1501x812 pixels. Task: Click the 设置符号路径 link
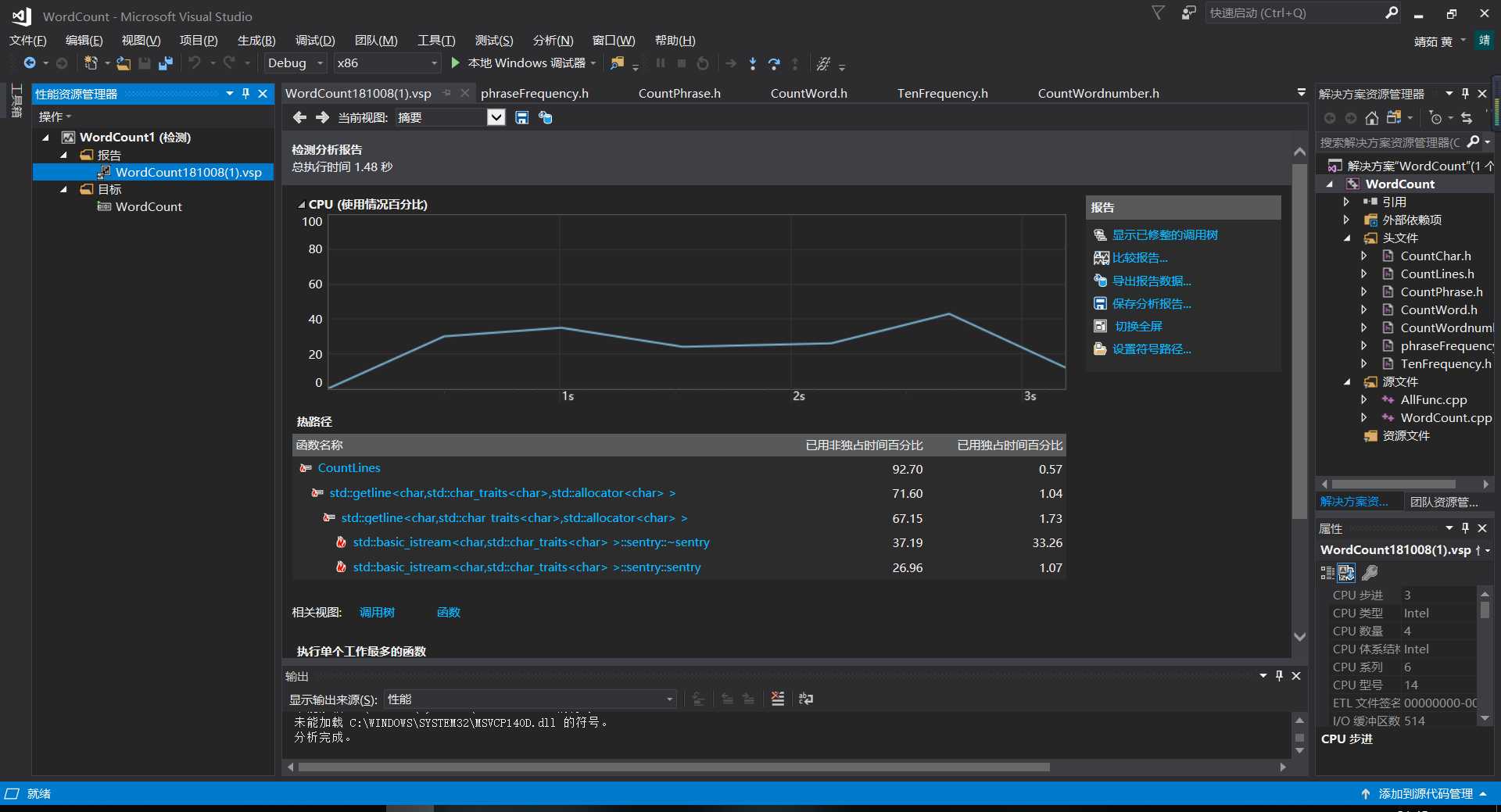(1152, 349)
